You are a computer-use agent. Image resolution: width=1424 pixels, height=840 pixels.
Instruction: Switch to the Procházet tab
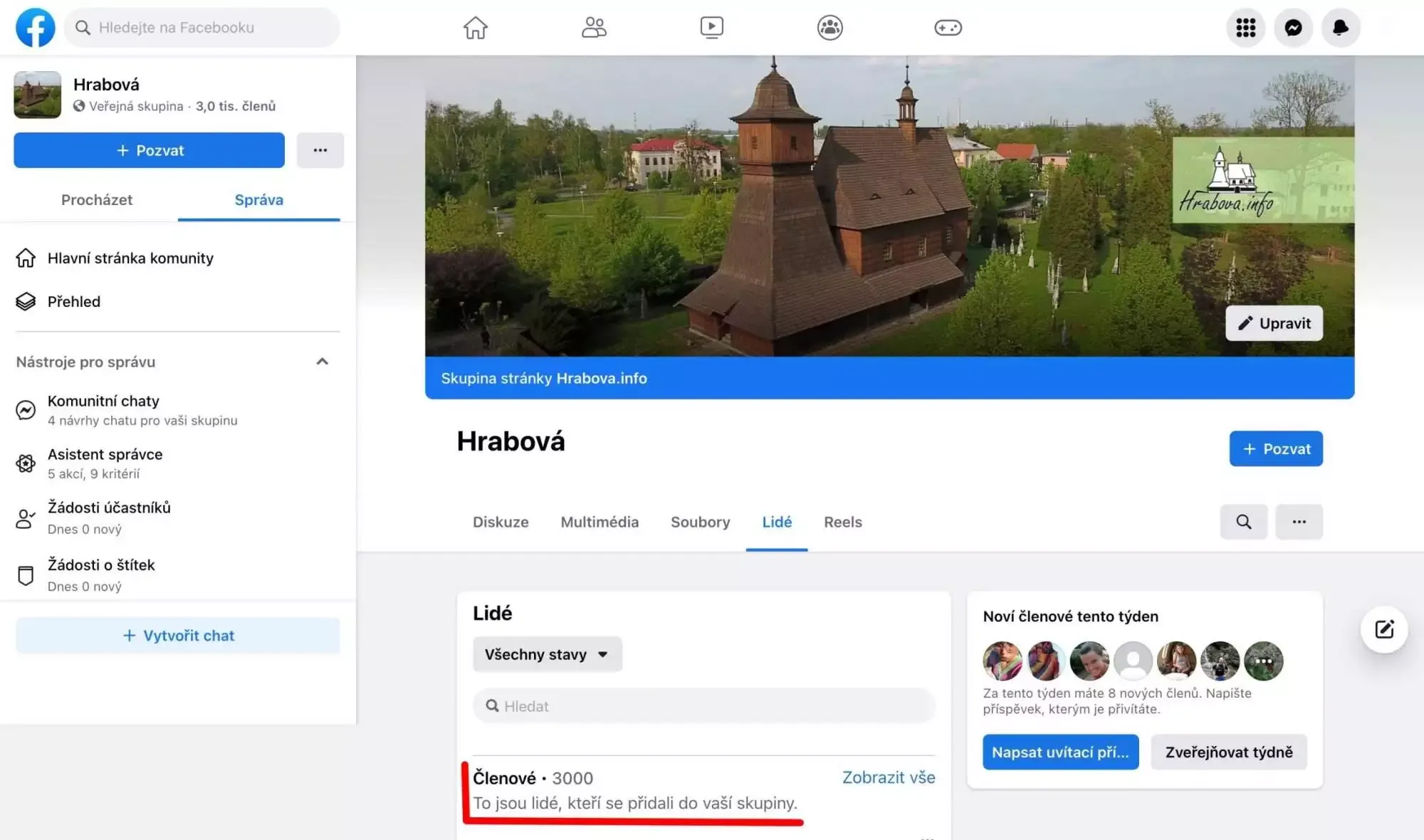97,200
